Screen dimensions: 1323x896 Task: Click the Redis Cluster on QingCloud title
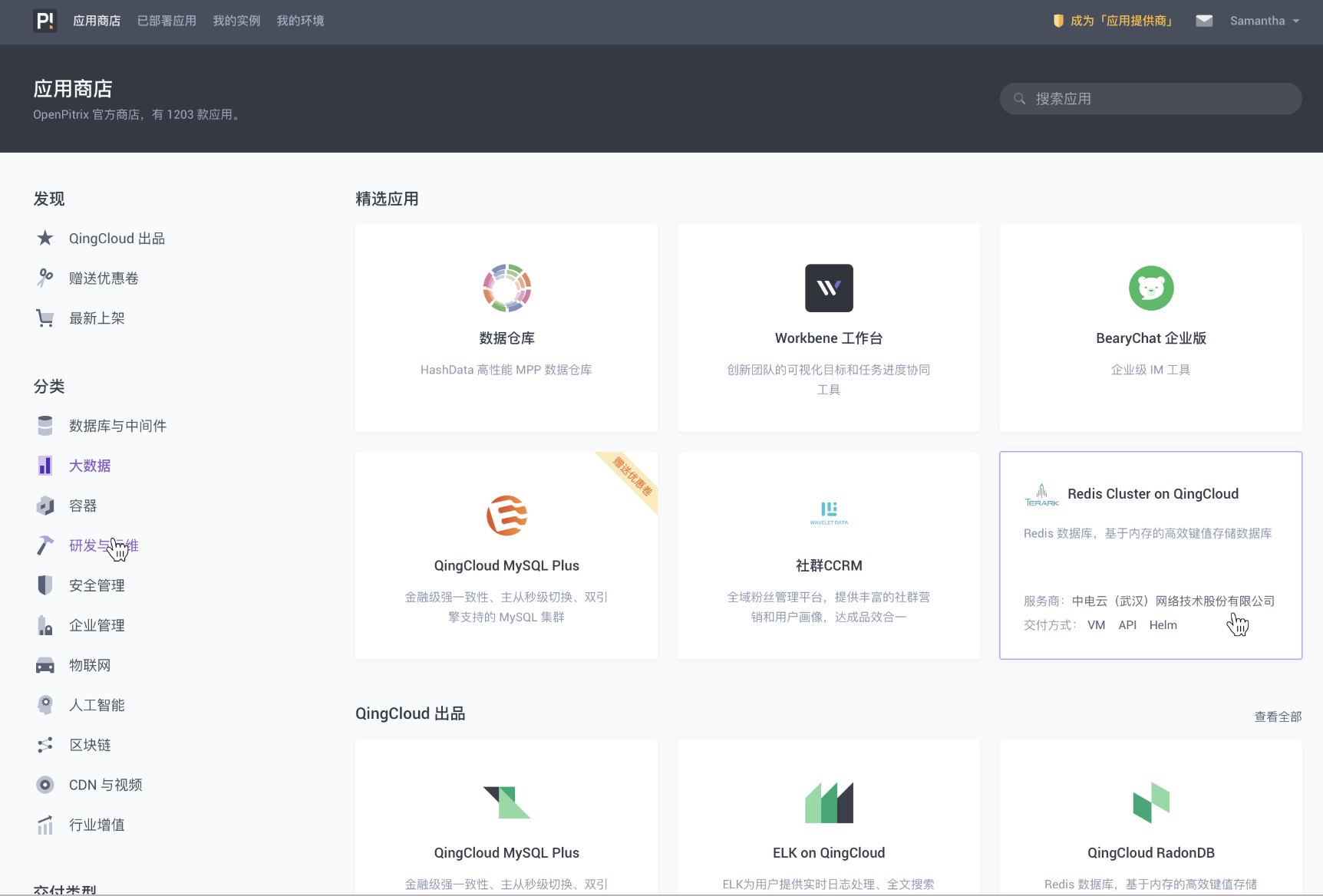(1153, 494)
